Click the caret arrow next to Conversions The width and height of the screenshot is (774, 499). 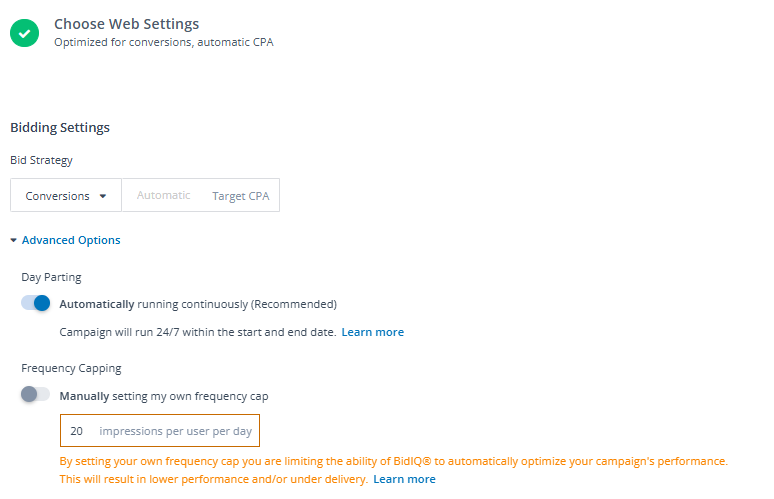(103, 196)
